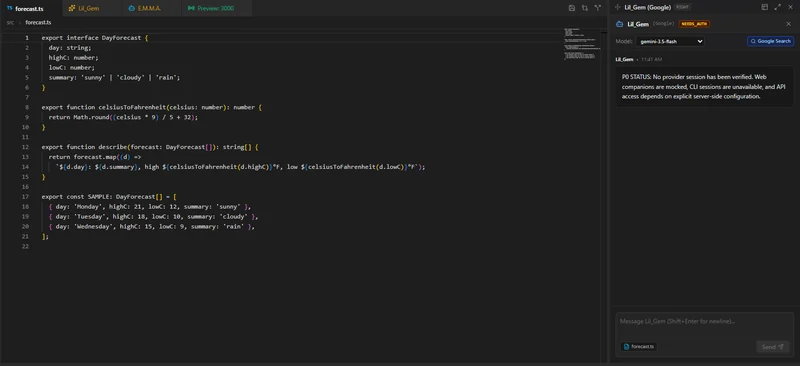Click the NEEDS_AUTH status badge

coord(694,24)
